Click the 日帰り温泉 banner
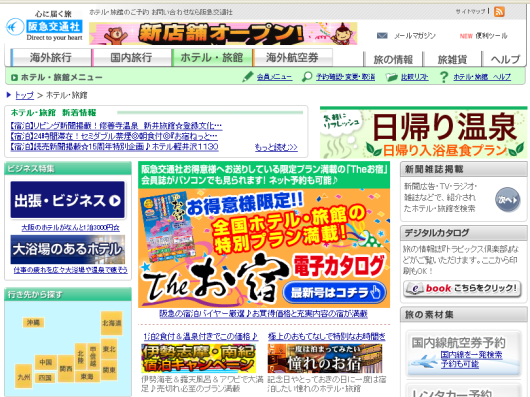 (x=424, y=132)
